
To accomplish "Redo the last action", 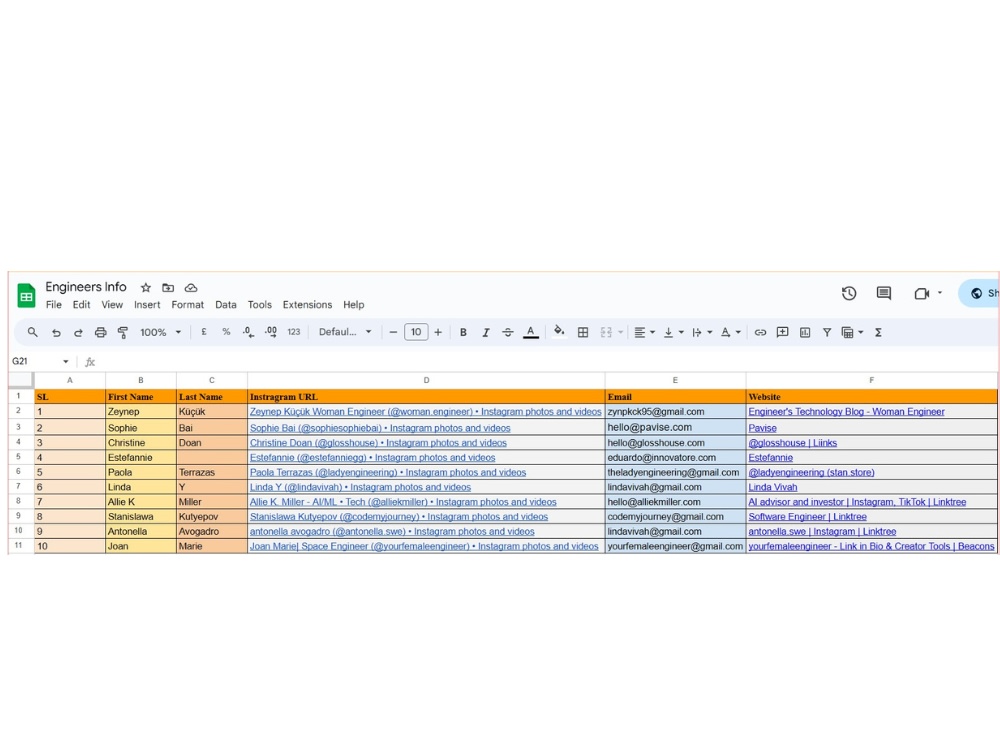I will pyautogui.click(x=78, y=332).
